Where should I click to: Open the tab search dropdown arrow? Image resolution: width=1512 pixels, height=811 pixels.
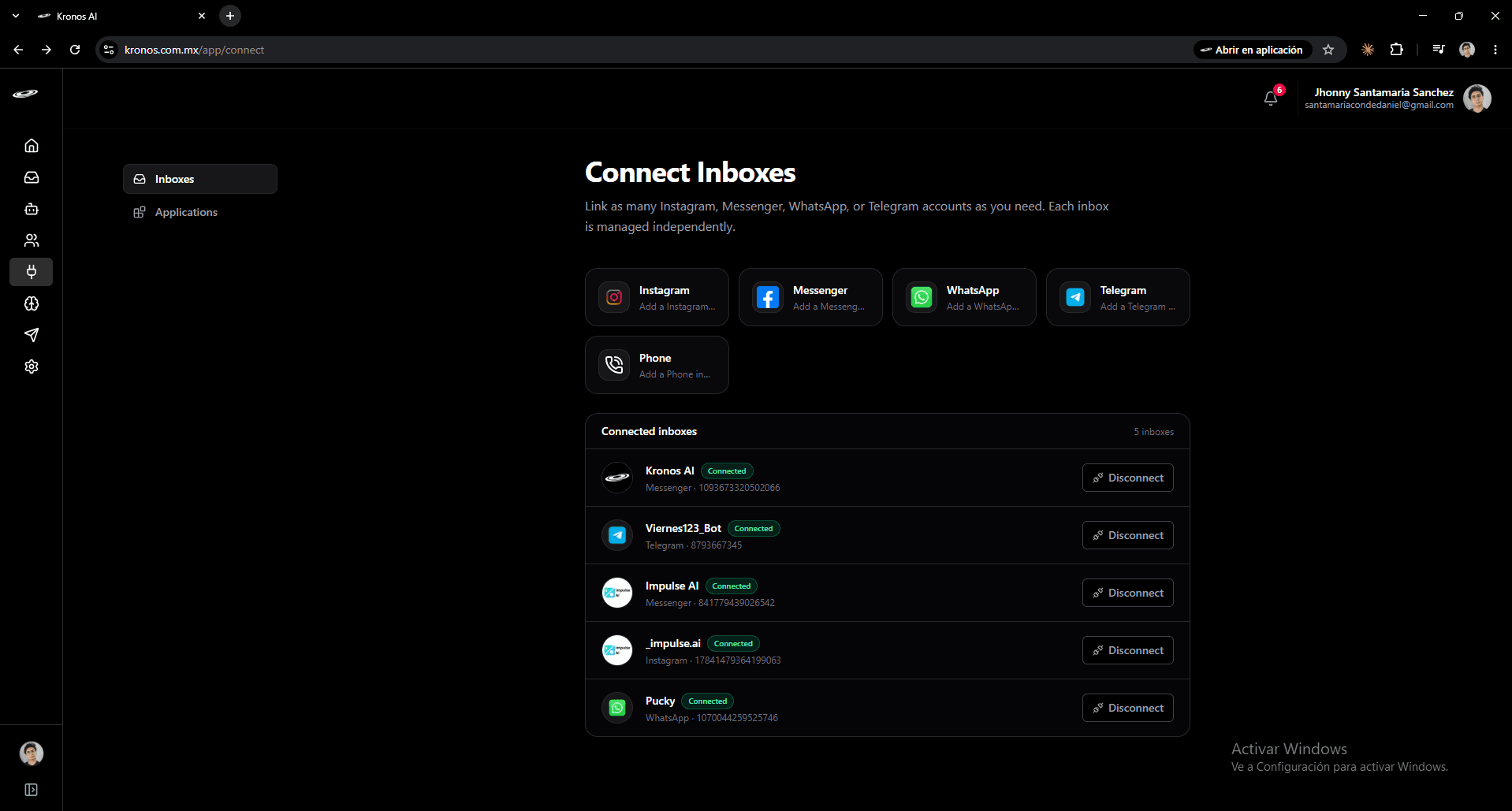point(16,16)
